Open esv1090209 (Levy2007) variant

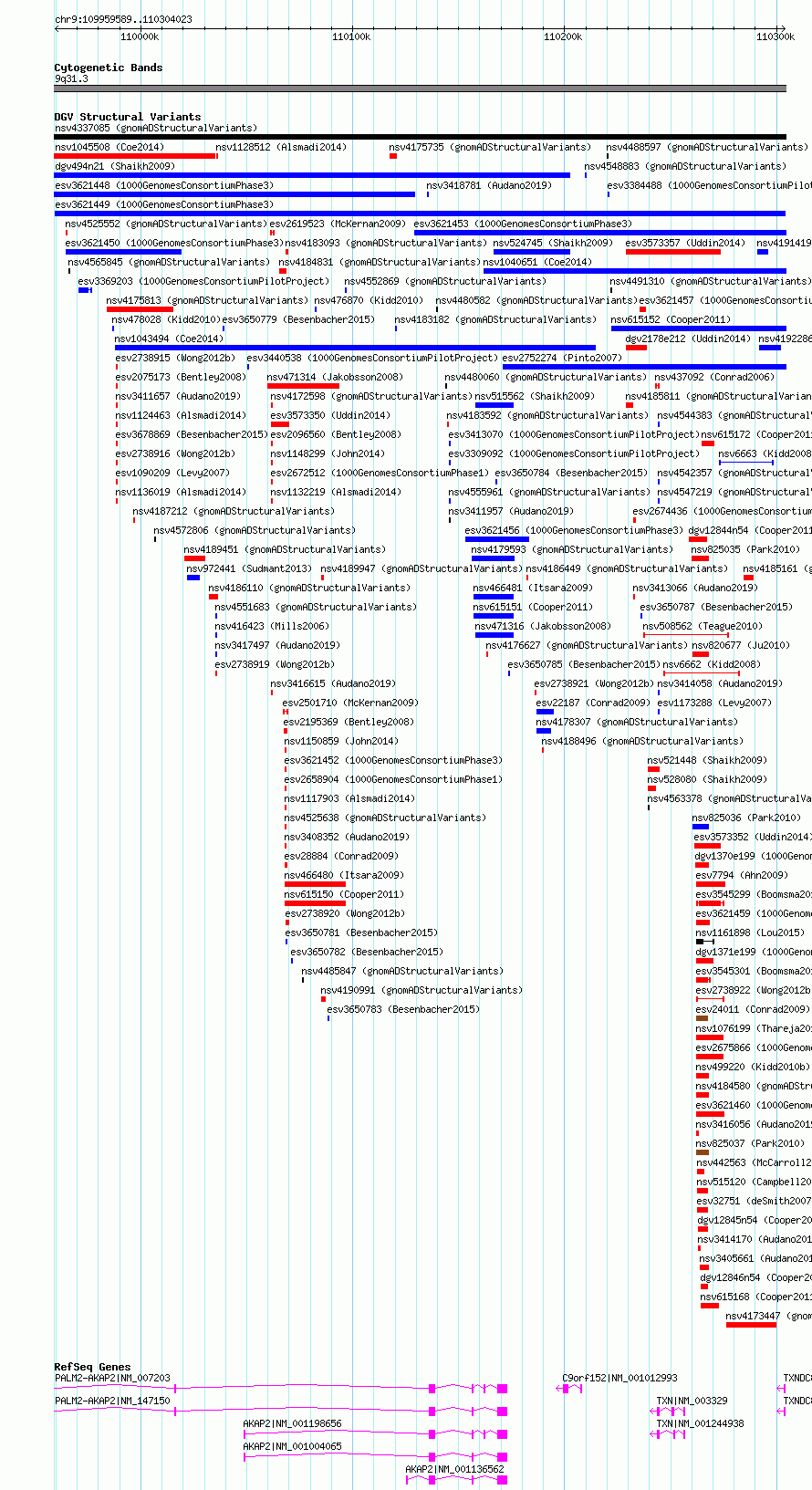point(172,473)
